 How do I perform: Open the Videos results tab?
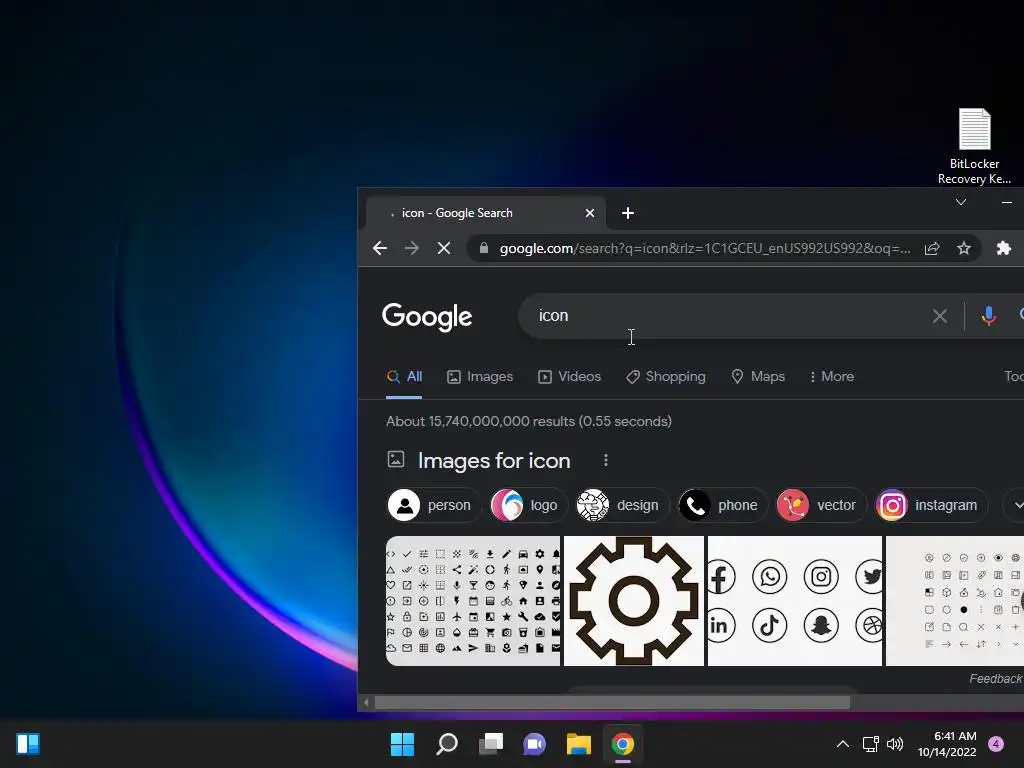point(569,377)
